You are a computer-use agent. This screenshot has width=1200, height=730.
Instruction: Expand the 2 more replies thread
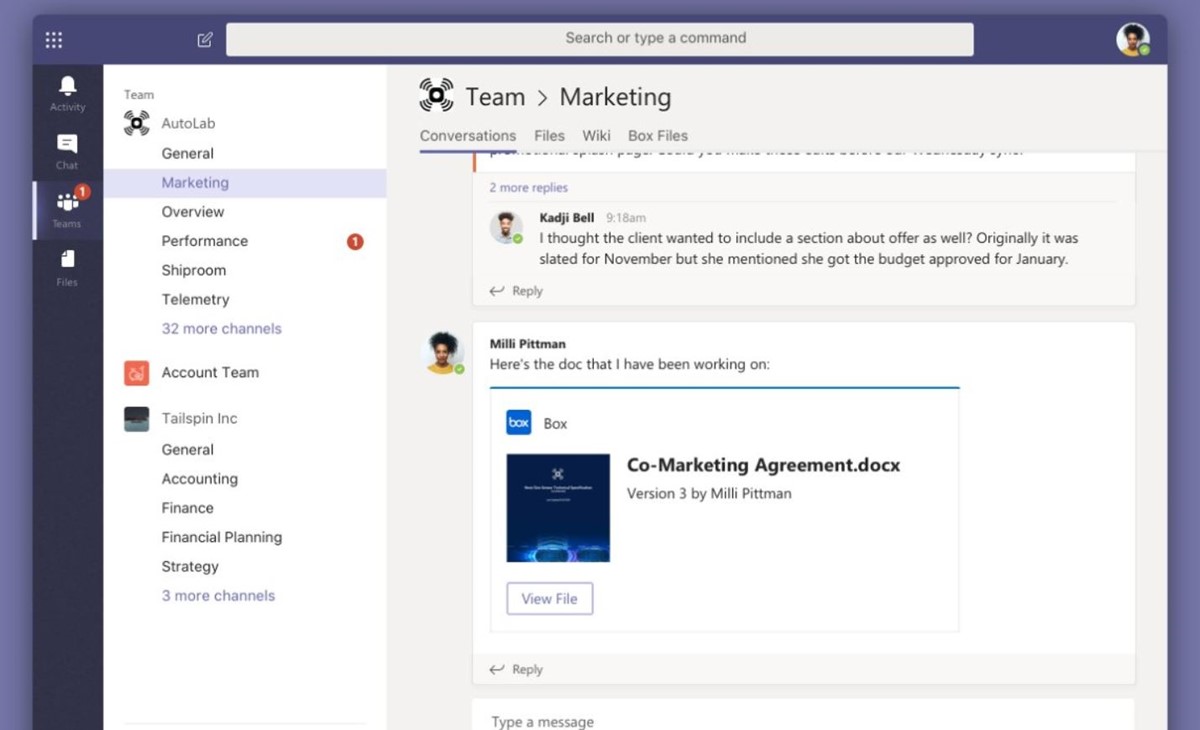point(528,187)
